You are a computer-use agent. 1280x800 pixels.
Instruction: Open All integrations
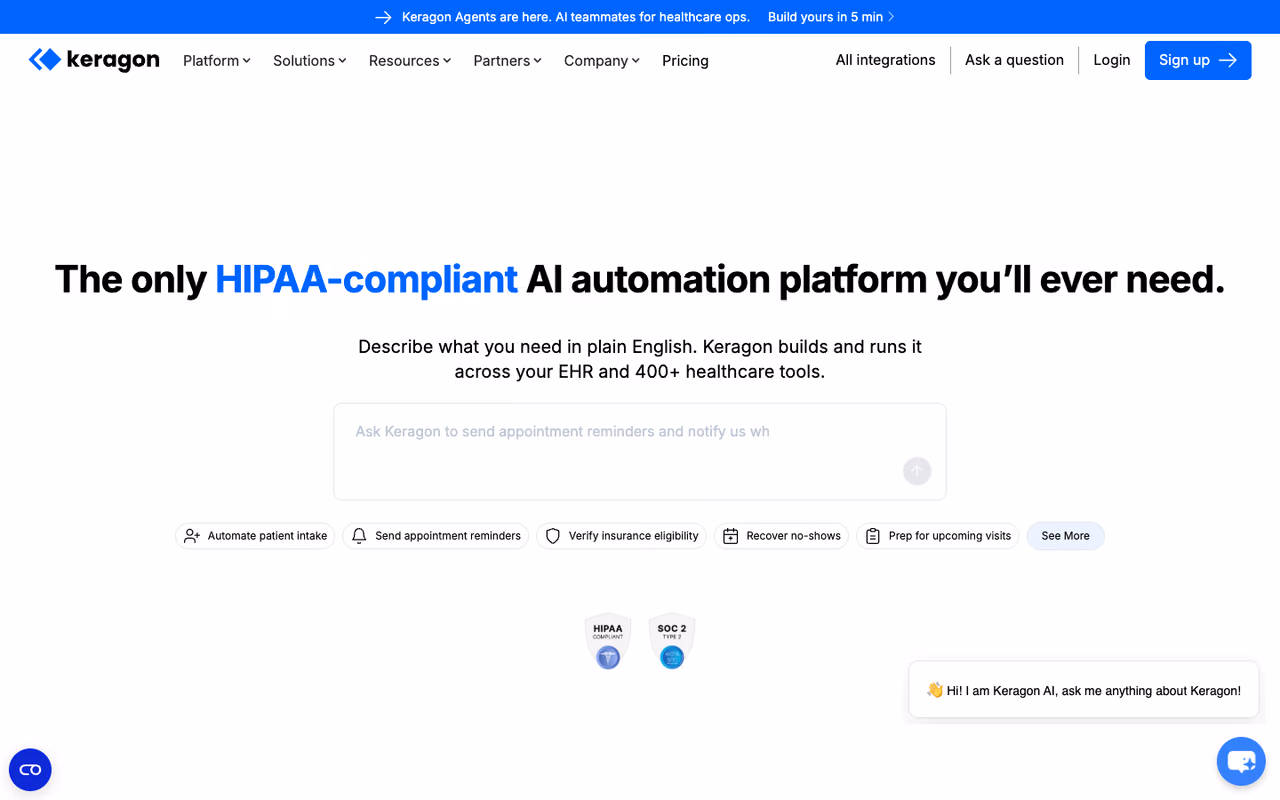(x=886, y=60)
